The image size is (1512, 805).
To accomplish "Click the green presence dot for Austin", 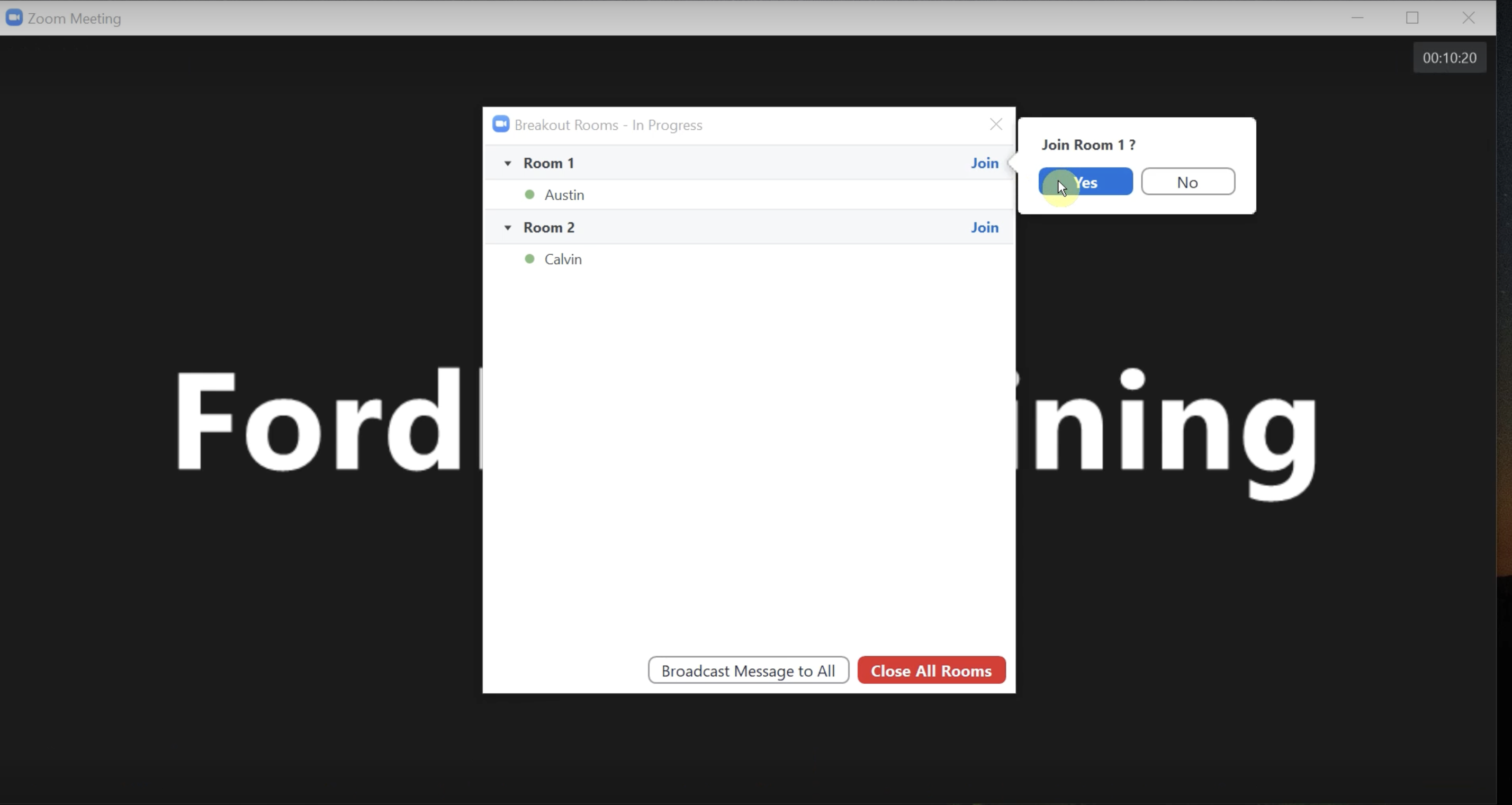I will click(530, 194).
